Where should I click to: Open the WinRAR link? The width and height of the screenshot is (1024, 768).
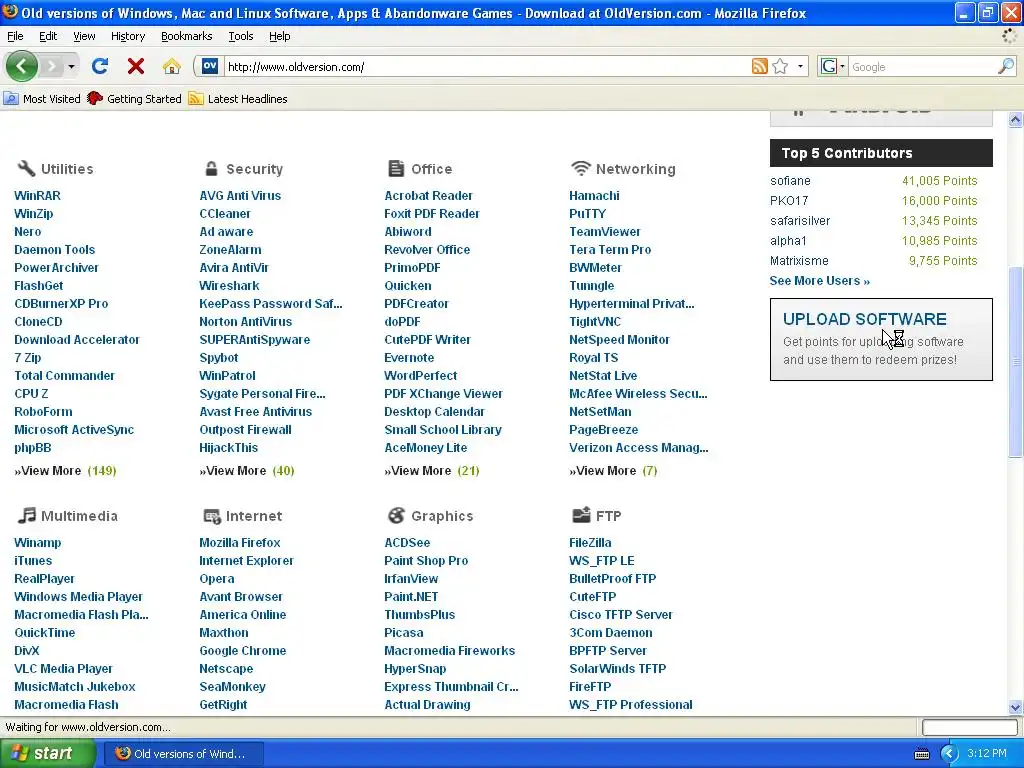click(37, 195)
